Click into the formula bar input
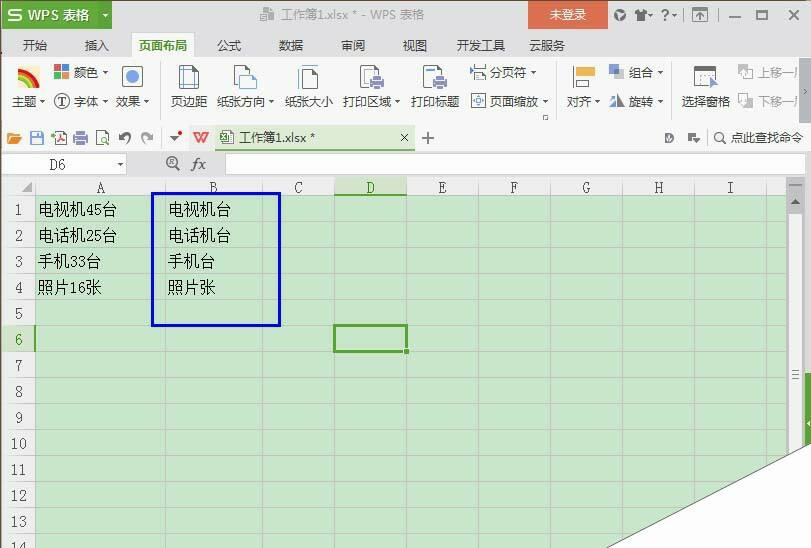The image size is (811, 548). [x=515, y=164]
